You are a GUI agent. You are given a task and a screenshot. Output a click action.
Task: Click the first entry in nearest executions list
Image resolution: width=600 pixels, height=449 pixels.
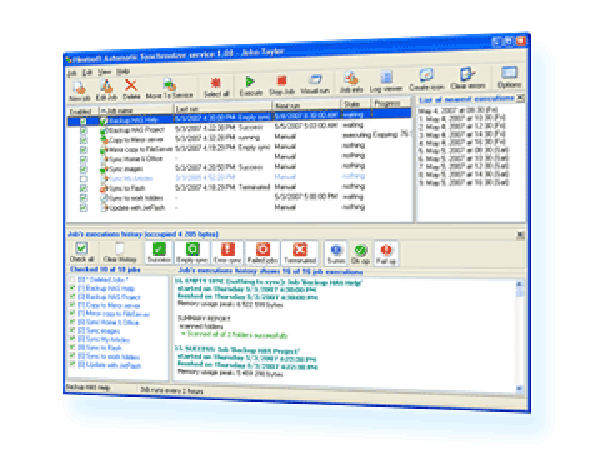click(x=458, y=111)
